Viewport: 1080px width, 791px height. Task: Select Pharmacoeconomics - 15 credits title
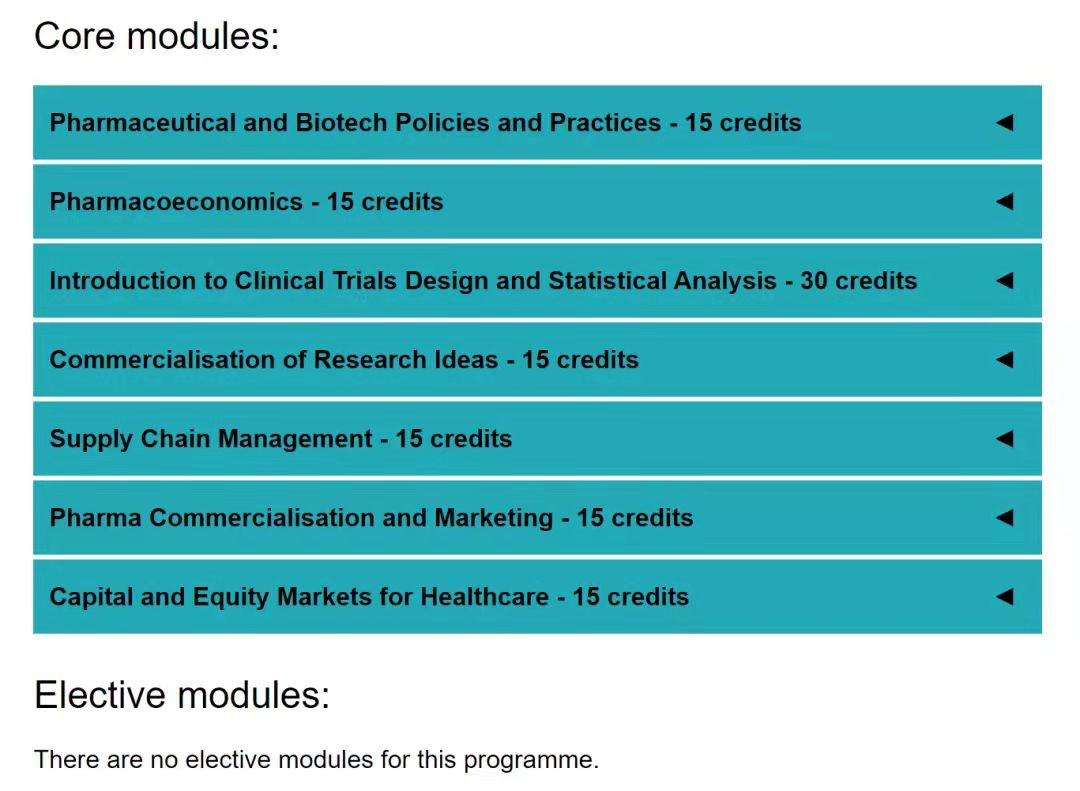247,202
